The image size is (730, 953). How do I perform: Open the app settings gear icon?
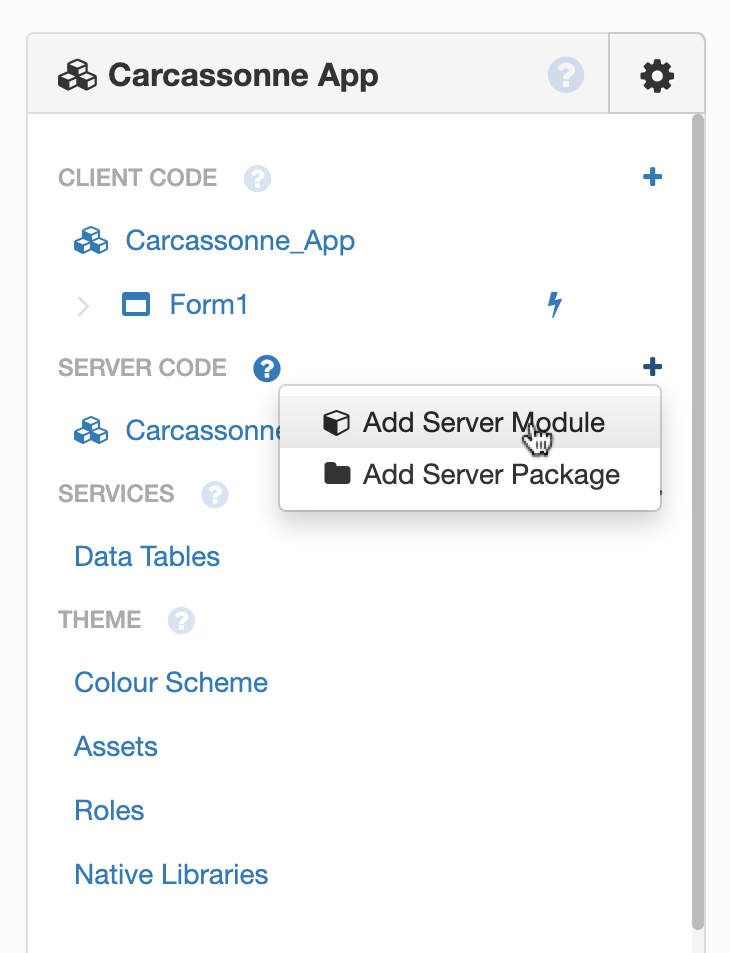[x=657, y=76]
